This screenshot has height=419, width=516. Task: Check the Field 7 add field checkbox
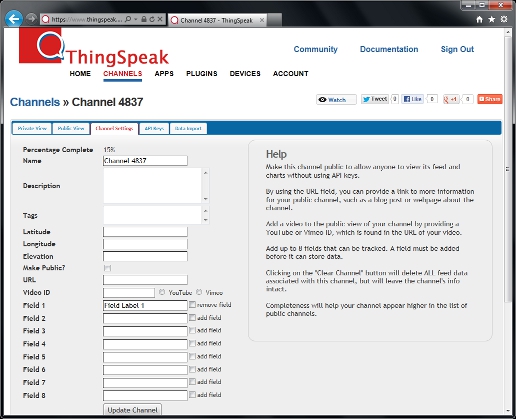(192, 382)
